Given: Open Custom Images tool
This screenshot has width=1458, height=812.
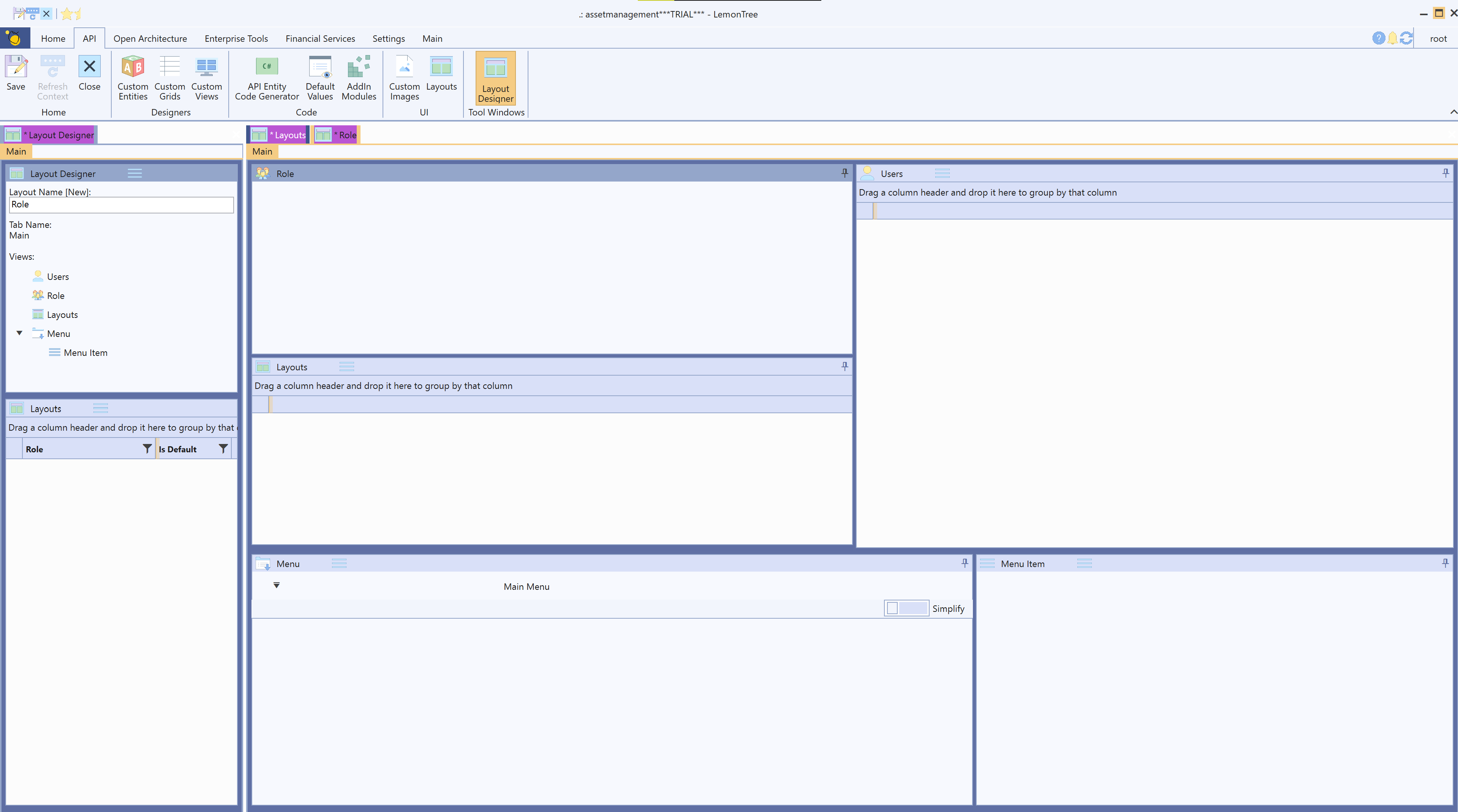Looking at the screenshot, I should tap(404, 77).
